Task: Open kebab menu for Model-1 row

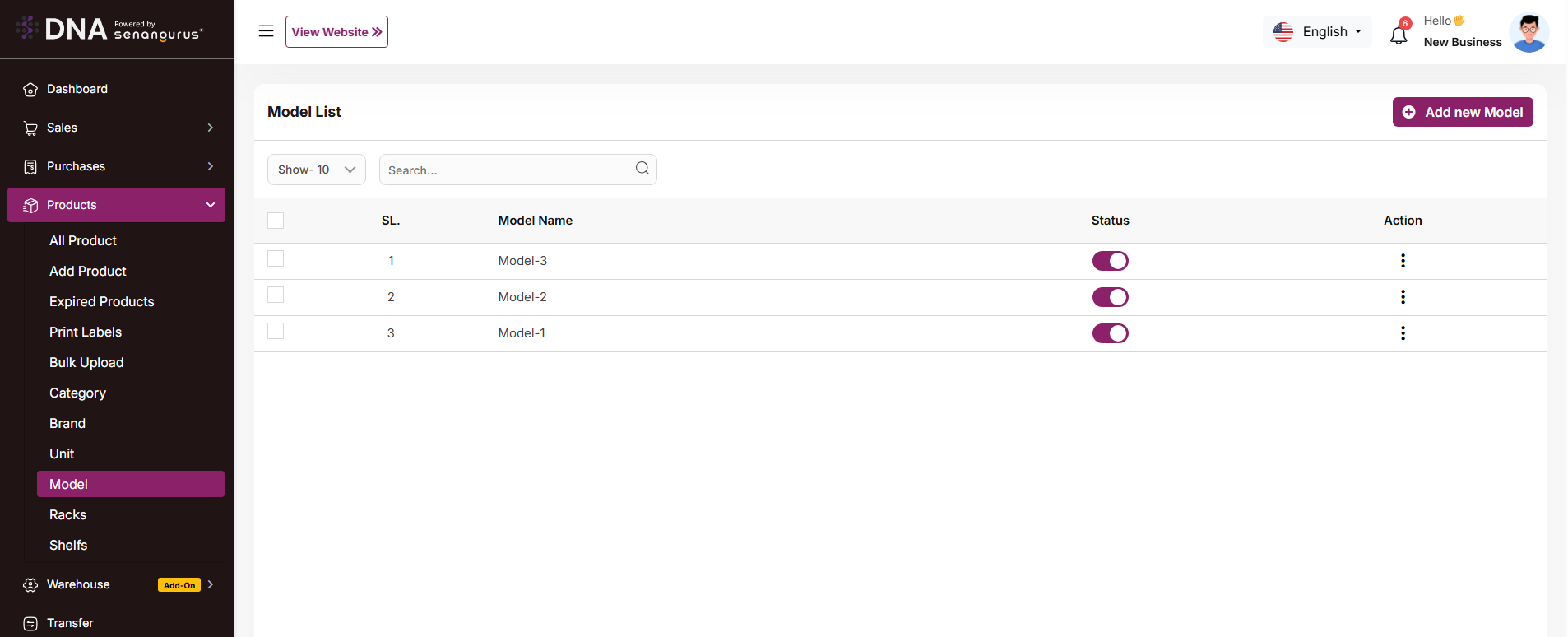Action: (x=1403, y=333)
